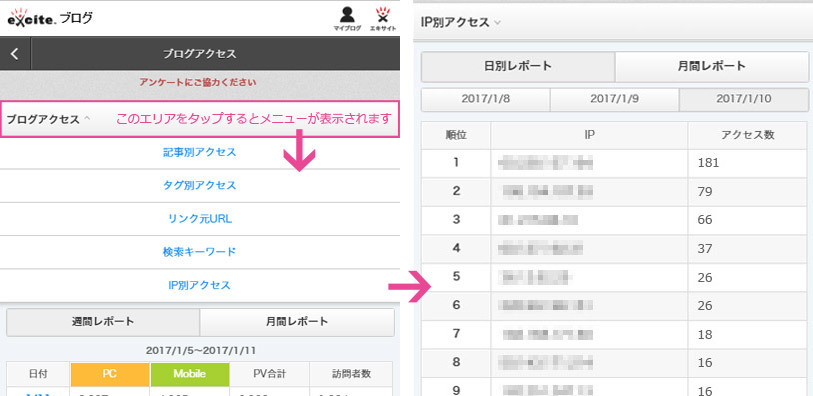Click the rank 4 cell

pyautogui.click(x=456, y=249)
